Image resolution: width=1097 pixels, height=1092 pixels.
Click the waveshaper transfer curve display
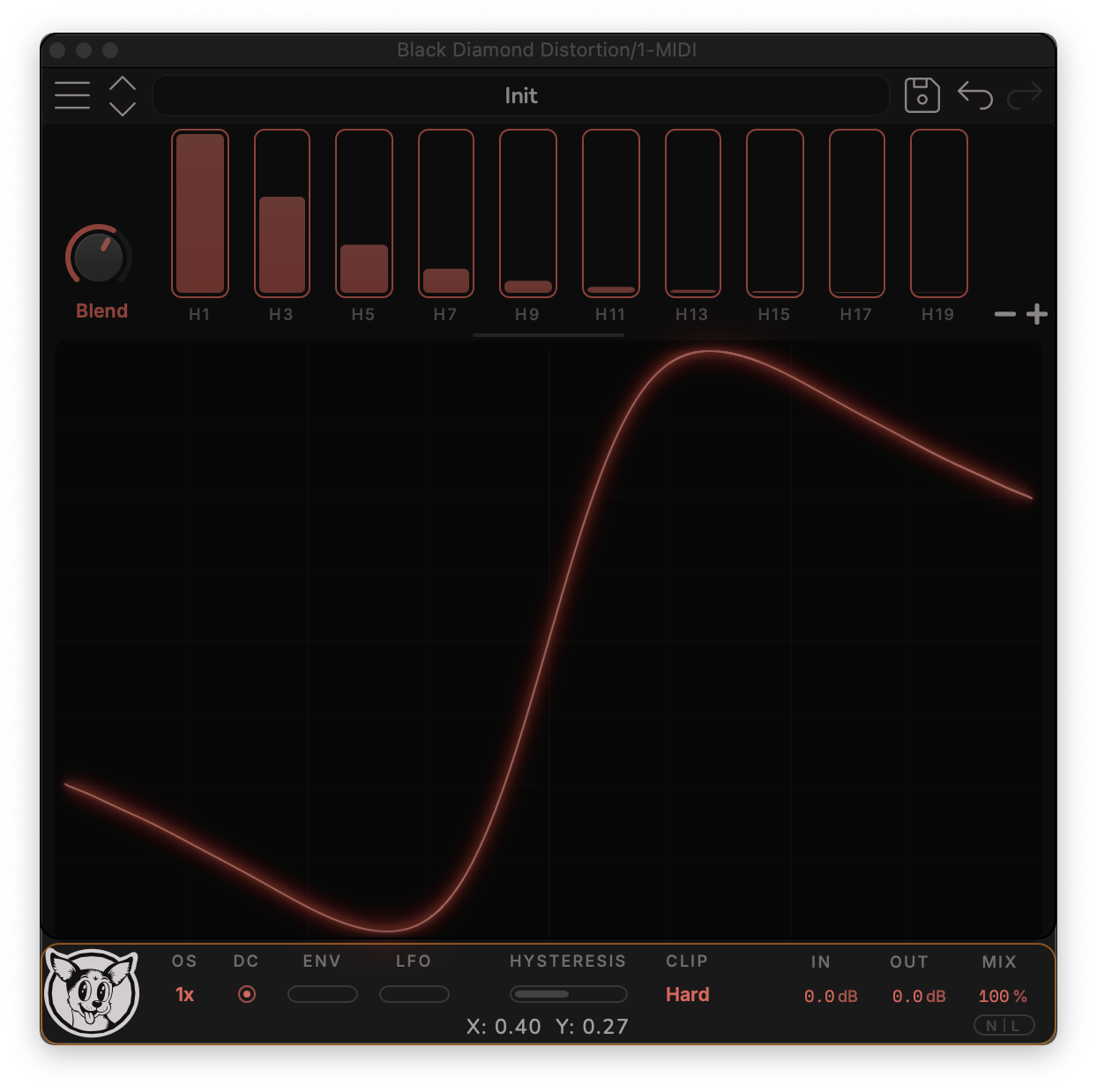548,639
